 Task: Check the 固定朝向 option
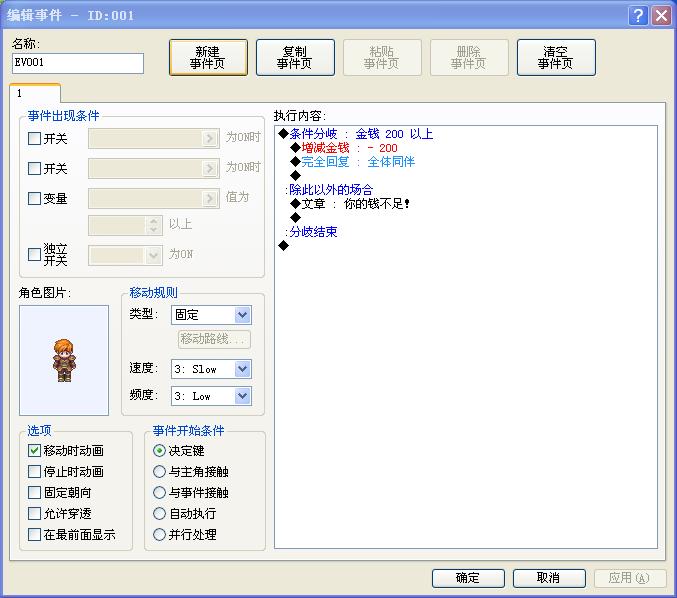point(34,493)
